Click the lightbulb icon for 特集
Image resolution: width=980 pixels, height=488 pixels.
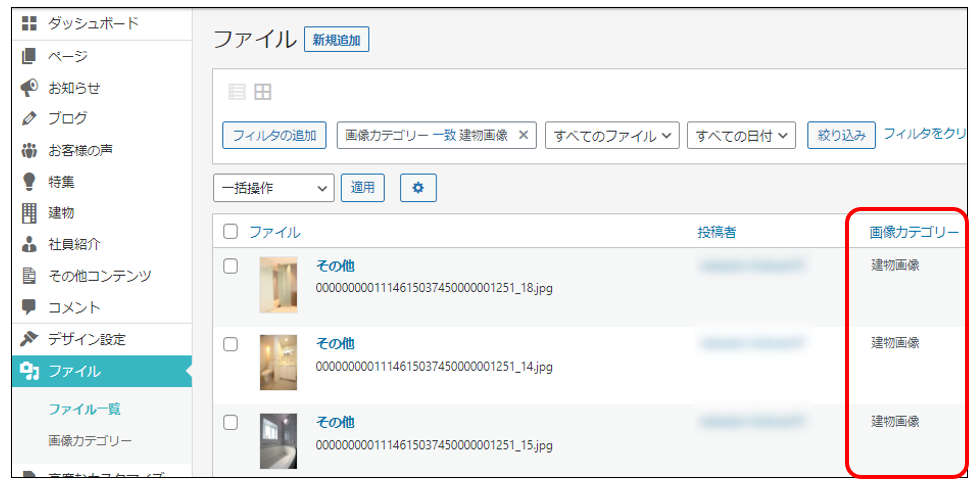pyautogui.click(x=29, y=182)
